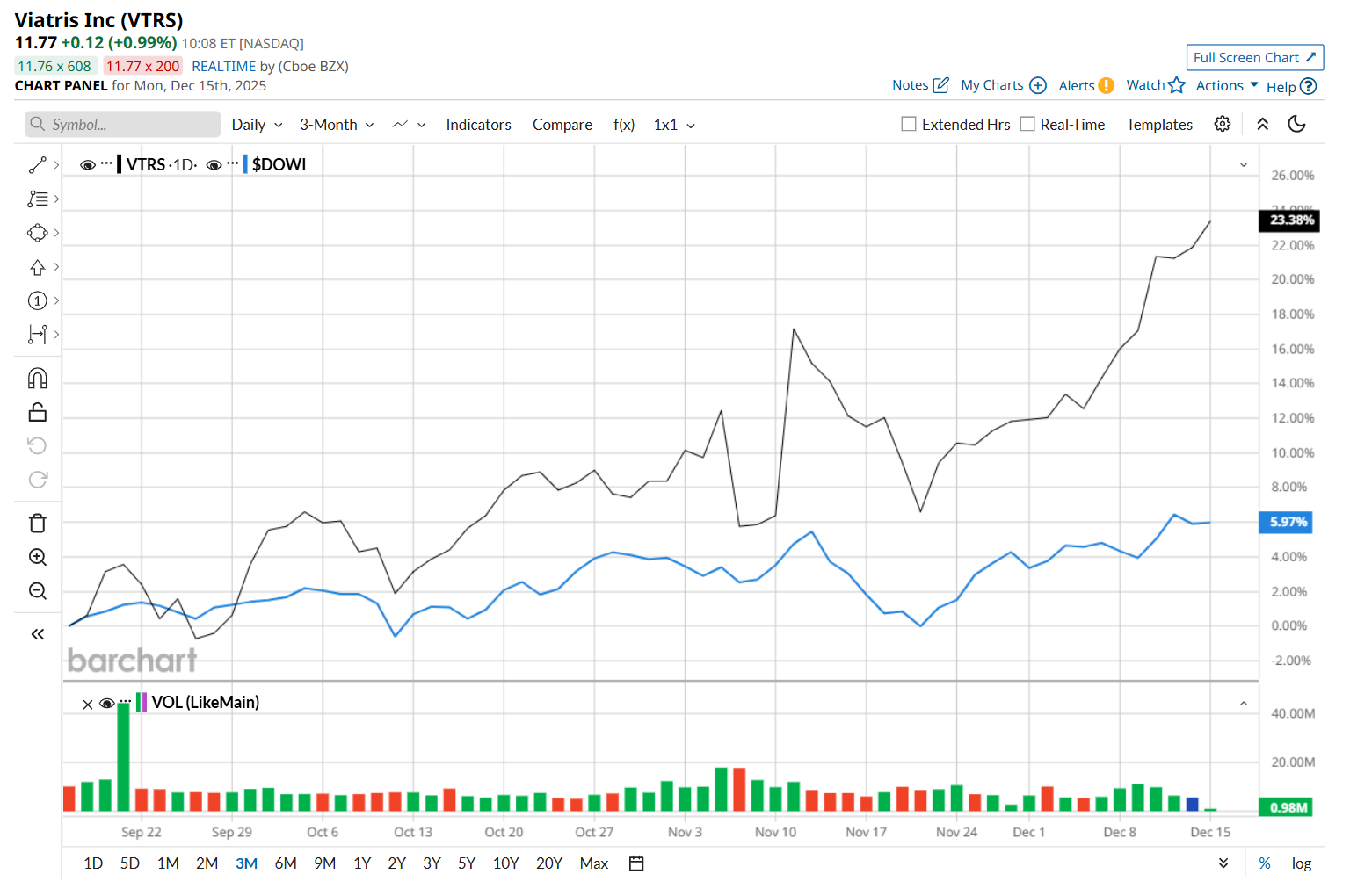Select the 6M time range

click(286, 863)
